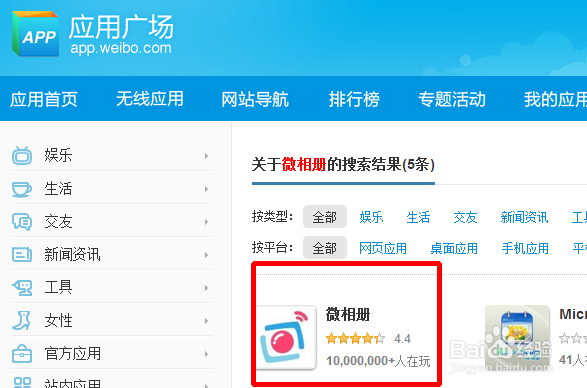The height and width of the screenshot is (388, 587).
Task: Open the 应用广场 app.weibo.com title link
Action: (121, 35)
